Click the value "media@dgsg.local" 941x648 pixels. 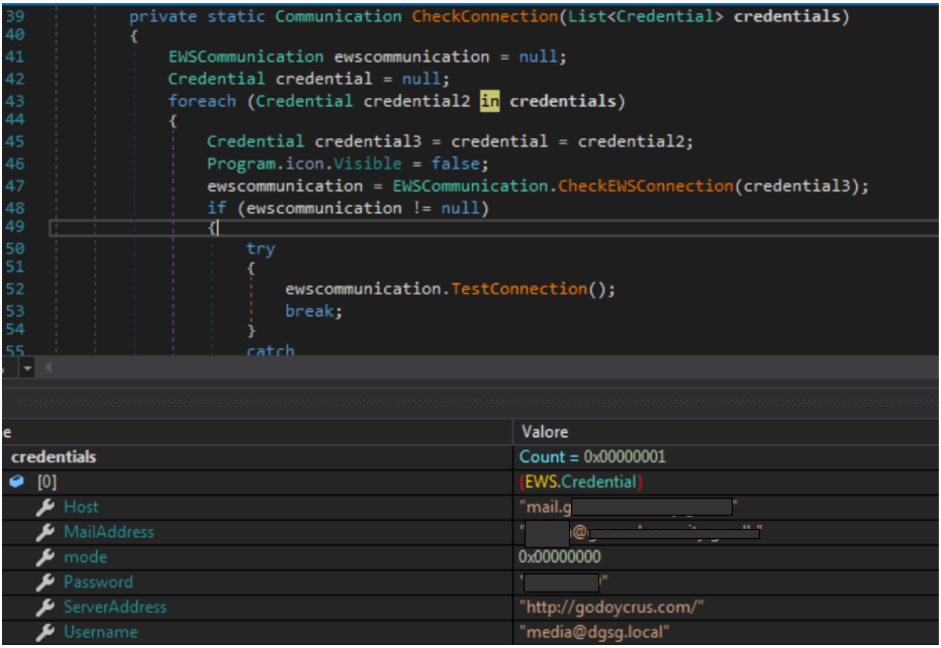[x=594, y=632]
